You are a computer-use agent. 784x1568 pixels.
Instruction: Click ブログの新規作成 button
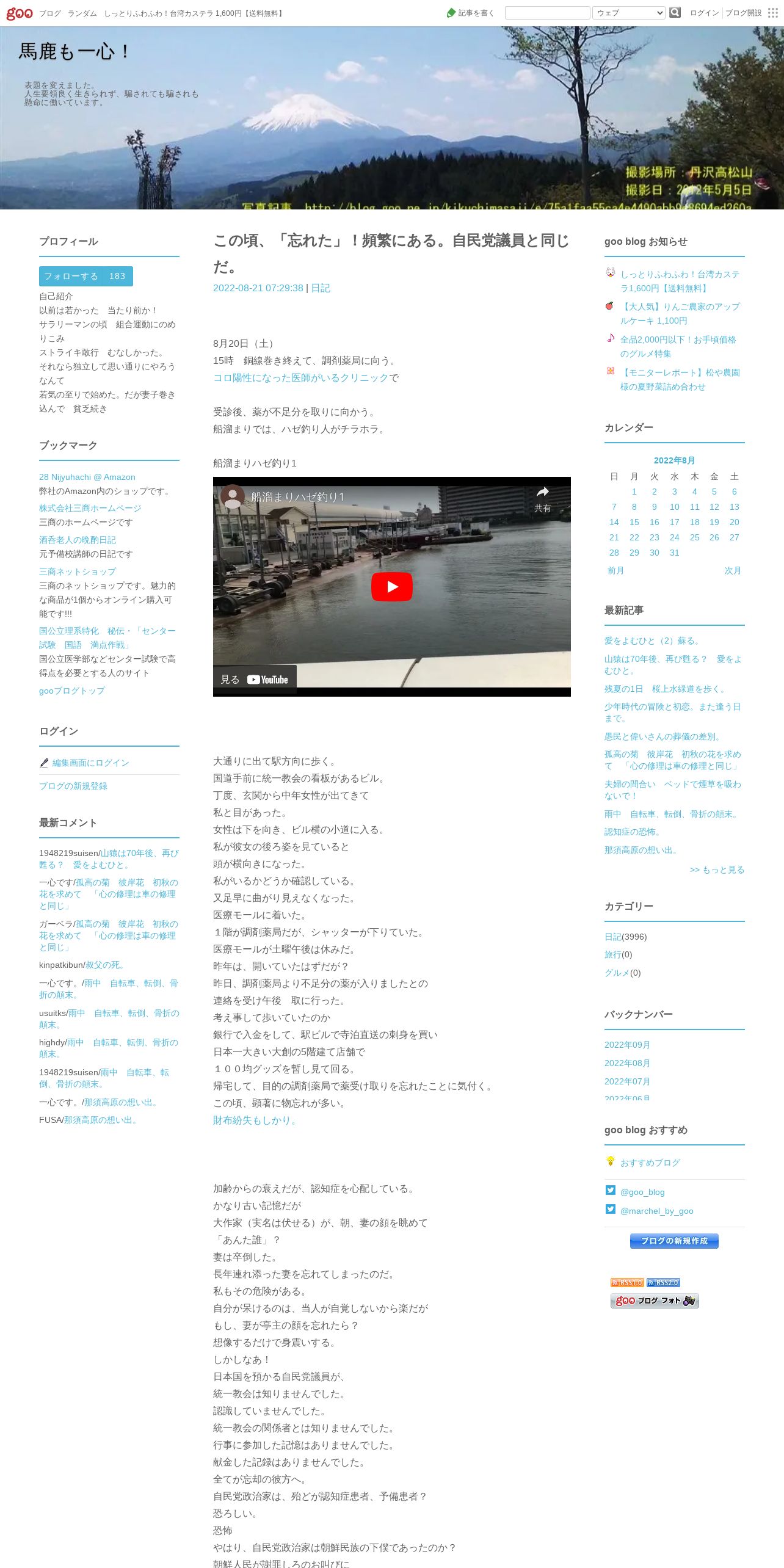click(674, 1241)
